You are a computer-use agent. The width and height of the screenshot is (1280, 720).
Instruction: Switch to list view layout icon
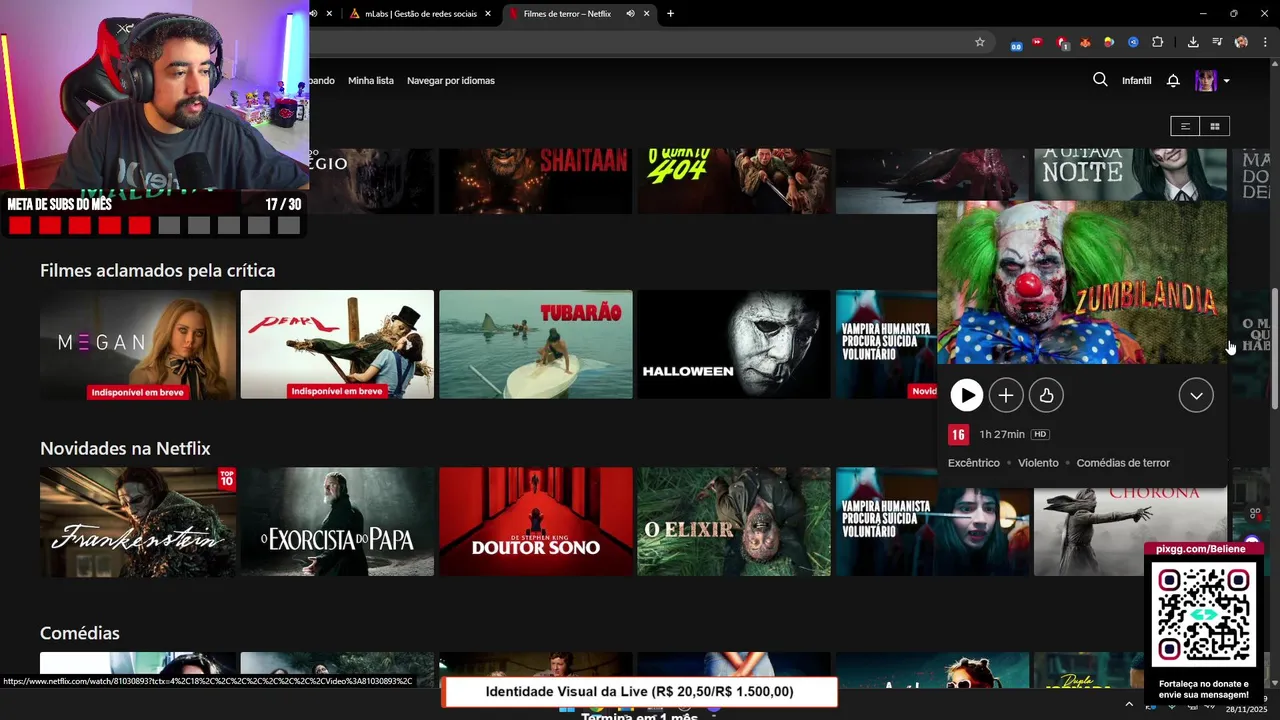click(1185, 126)
